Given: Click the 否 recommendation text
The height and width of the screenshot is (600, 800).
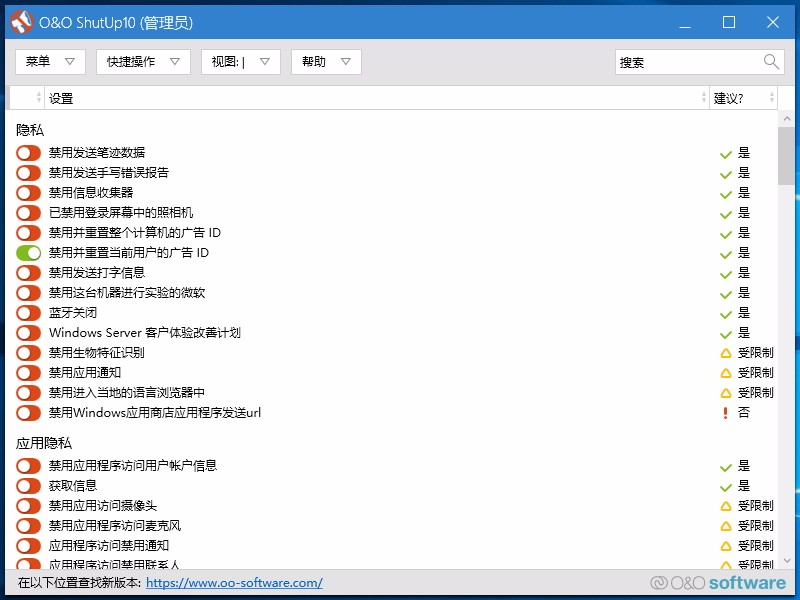Looking at the screenshot, I should coord(744,412).
